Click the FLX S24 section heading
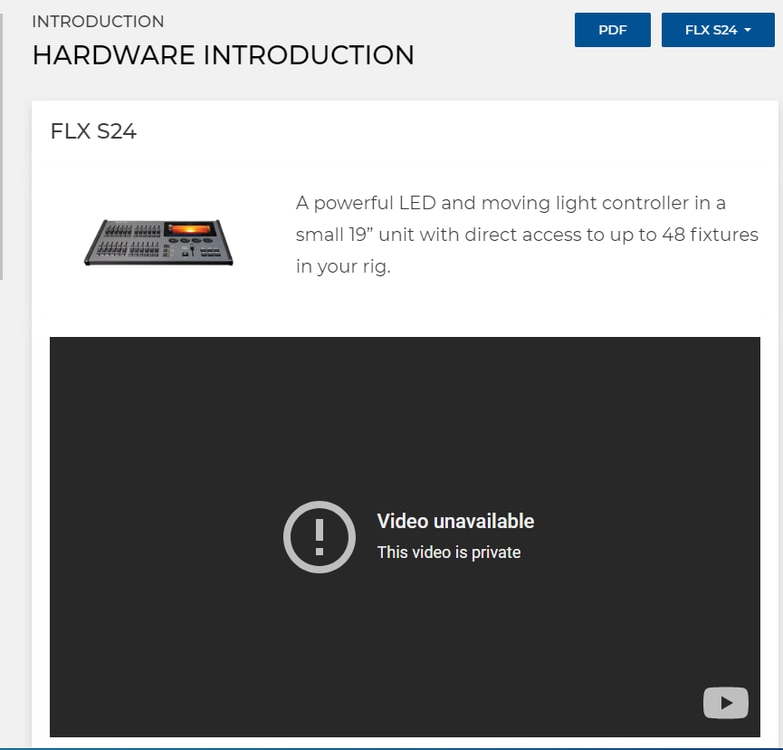This screenshot has height=750, width=783. [x=93, y=131]
